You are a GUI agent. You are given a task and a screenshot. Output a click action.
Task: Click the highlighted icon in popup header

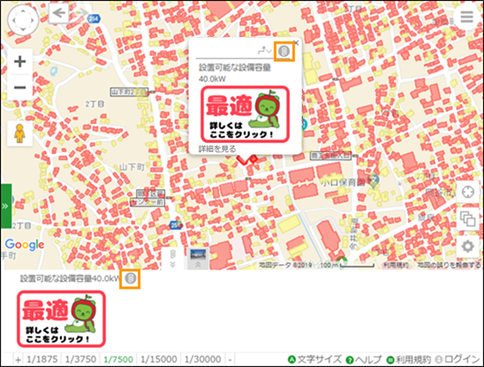pos(284,52)
